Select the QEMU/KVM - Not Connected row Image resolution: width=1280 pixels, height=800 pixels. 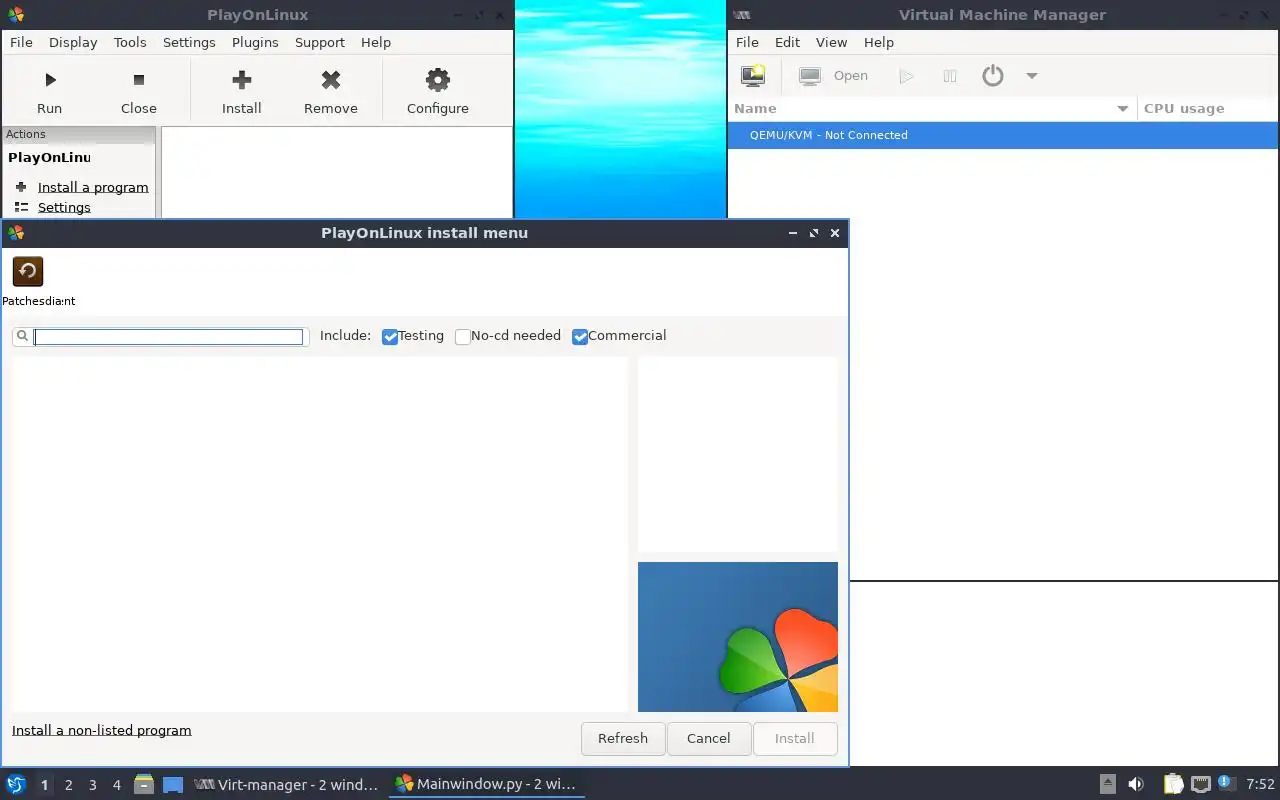coord(1003,135)
